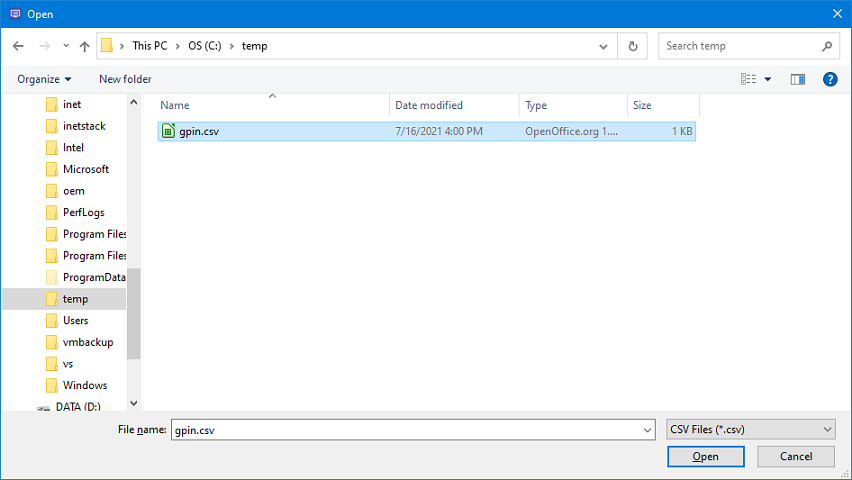The width and height of the screenshot is (852, 480).
Task: Refresh the temp folder listing
Action: (632, 46)
